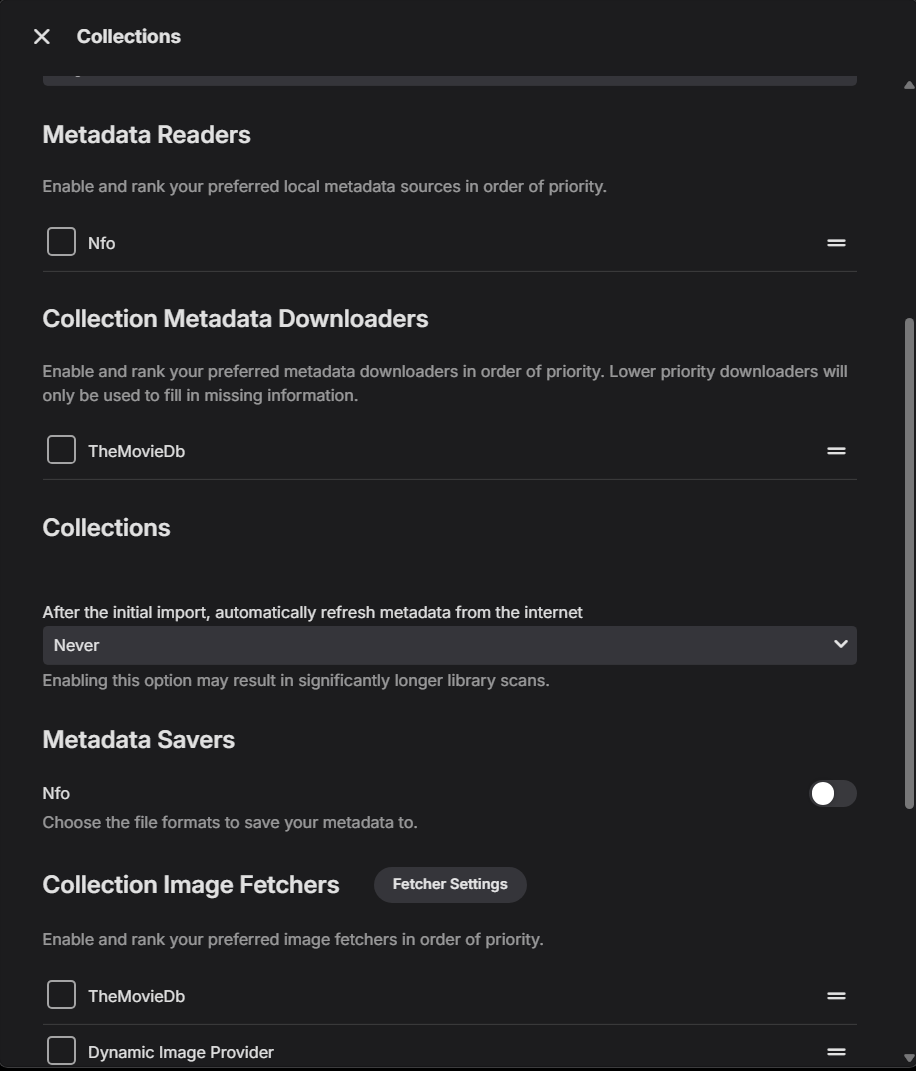Click the Dynamic Image Provider reorder handle
Viewport: 916px width, 1071px height.
point(836,1052)
